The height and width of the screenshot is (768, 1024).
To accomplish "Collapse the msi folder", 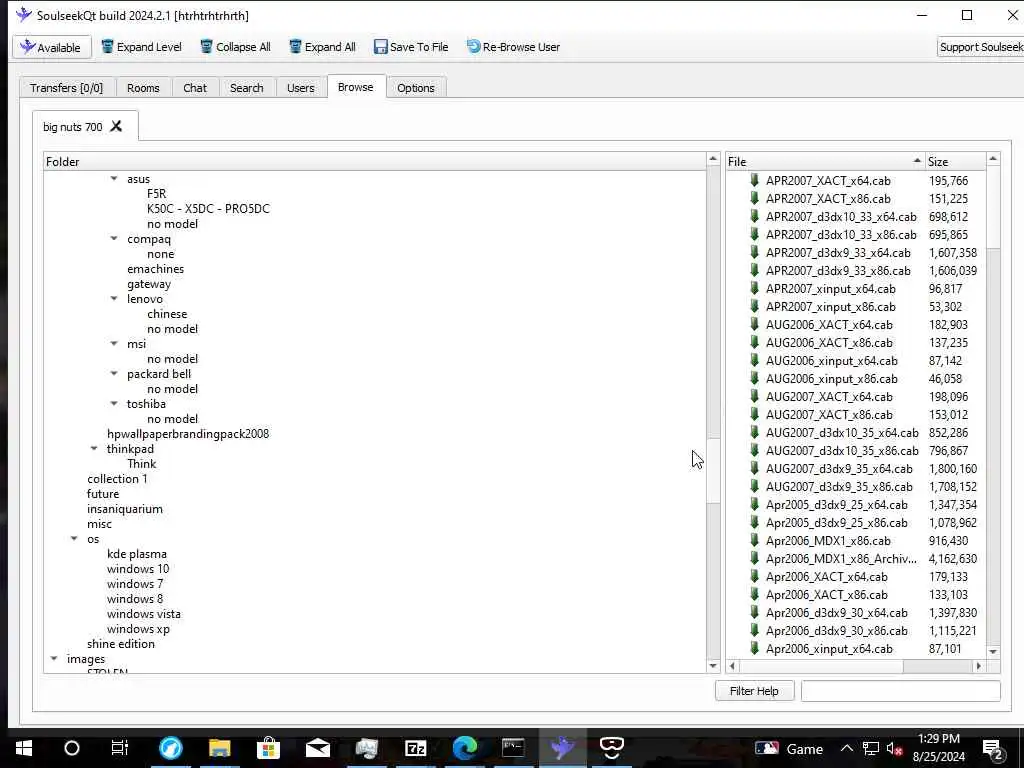I will click(114, 344).
